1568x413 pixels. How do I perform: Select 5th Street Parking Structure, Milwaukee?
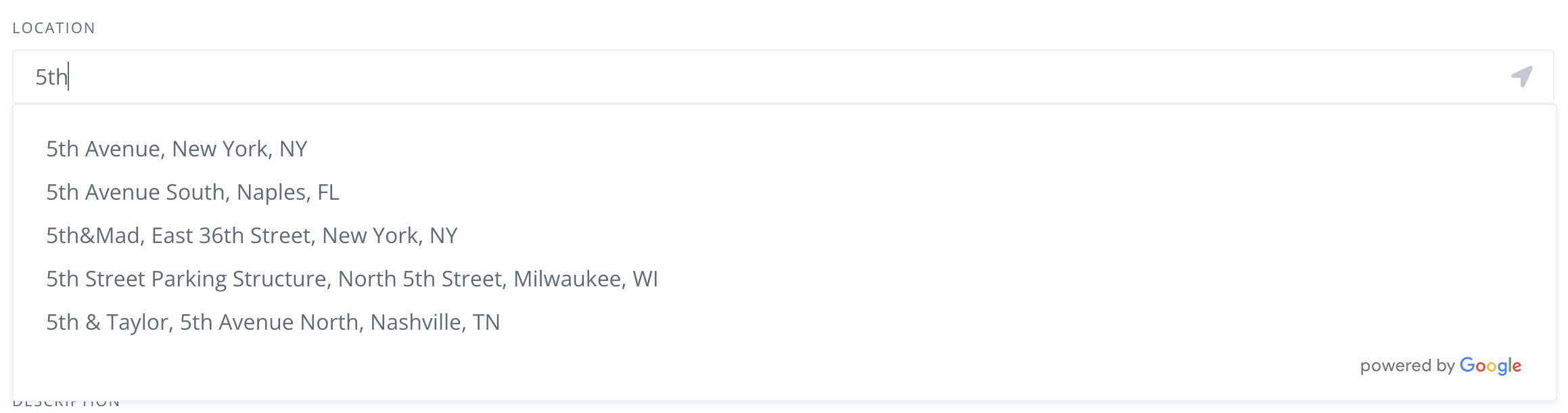pyautogui.click(x=352, y=279)
